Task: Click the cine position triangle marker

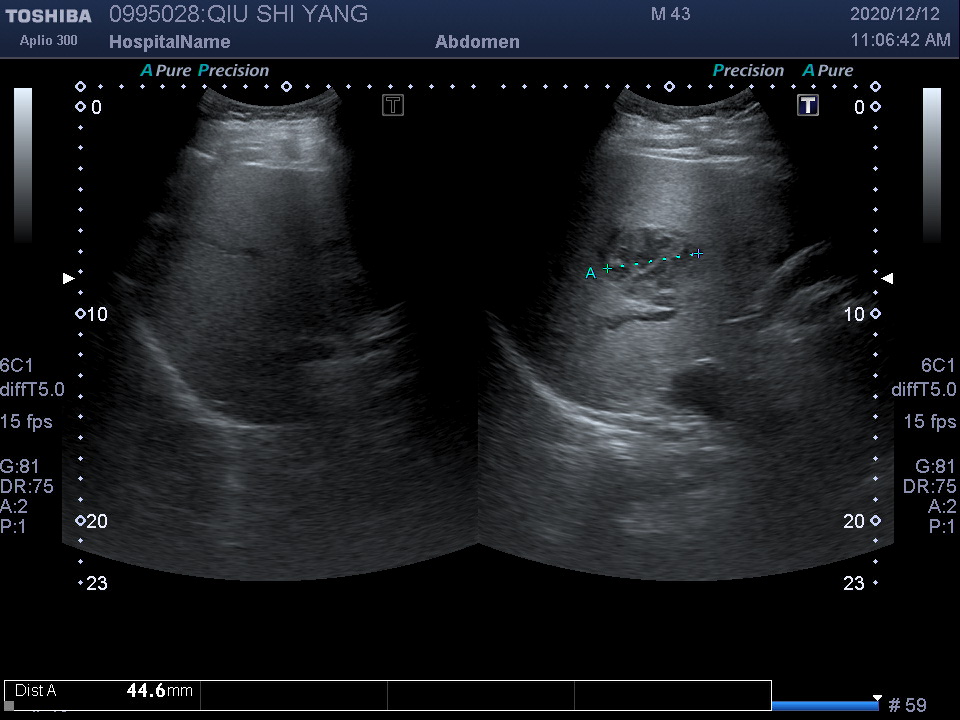Action: [x=877, y=698]
